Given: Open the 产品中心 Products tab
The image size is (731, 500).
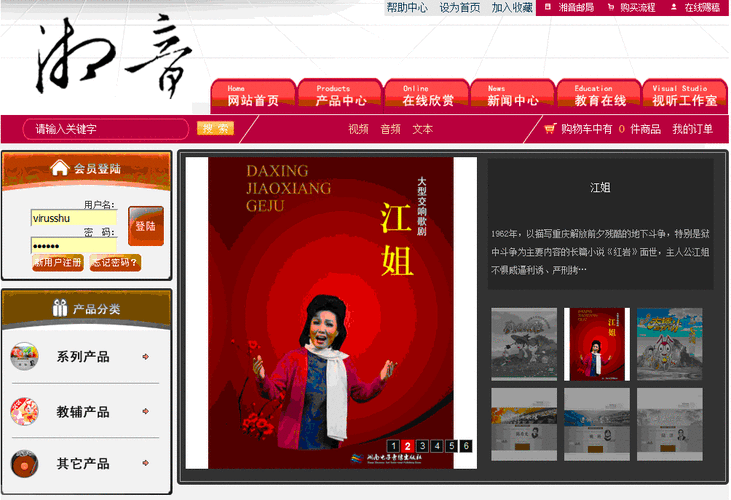Looking at the screenshot, I should (340, 96).
